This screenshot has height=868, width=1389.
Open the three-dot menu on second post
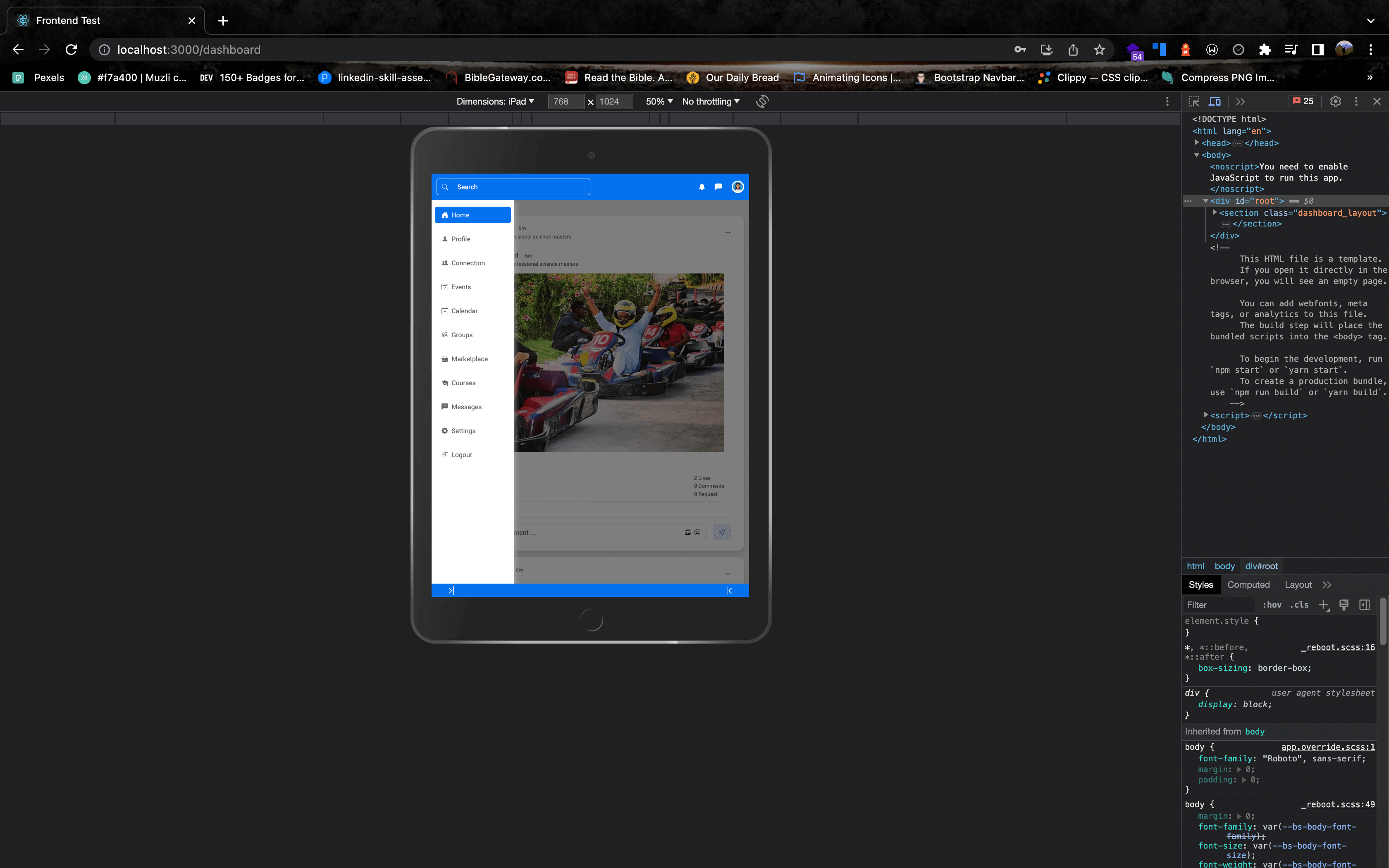coord(728,574)
